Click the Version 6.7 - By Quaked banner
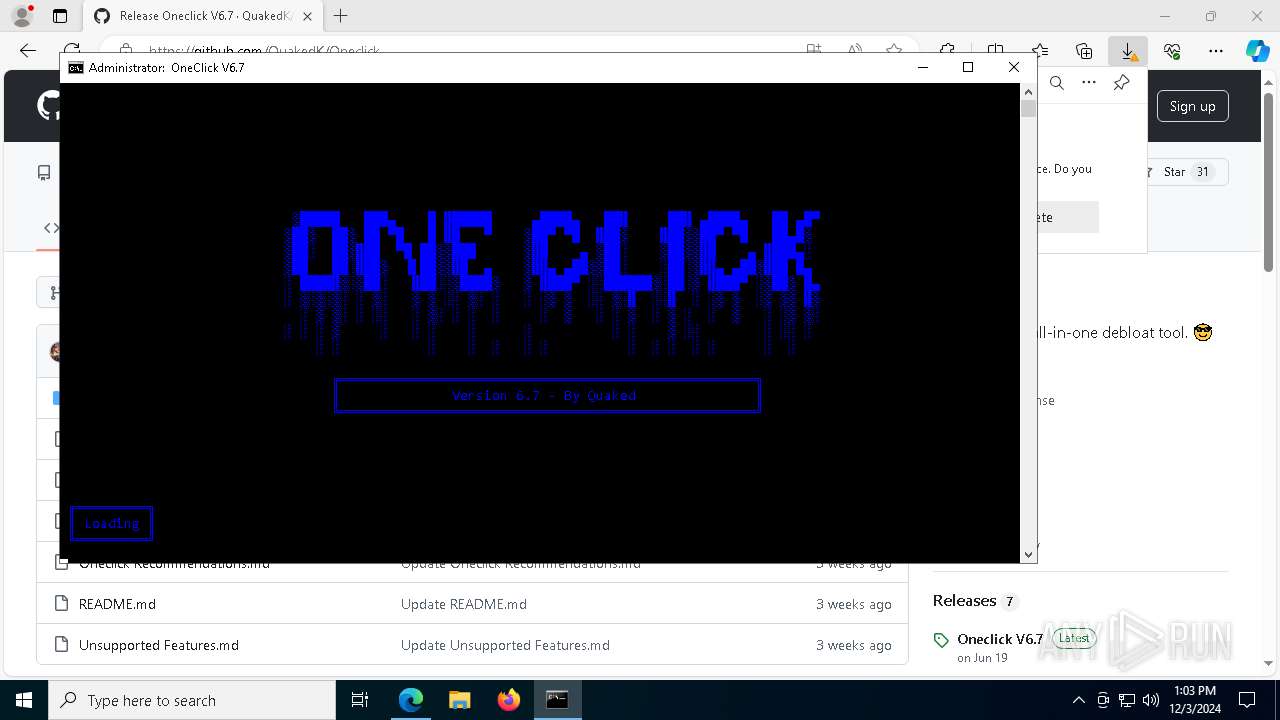Screen dimensions: 1280x720 [x=547, y=395]
